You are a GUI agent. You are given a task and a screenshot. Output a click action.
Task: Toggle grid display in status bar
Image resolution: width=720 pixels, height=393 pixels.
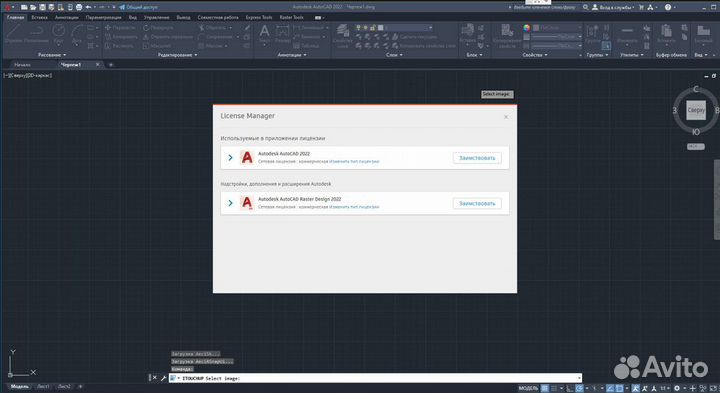(545, 388)
